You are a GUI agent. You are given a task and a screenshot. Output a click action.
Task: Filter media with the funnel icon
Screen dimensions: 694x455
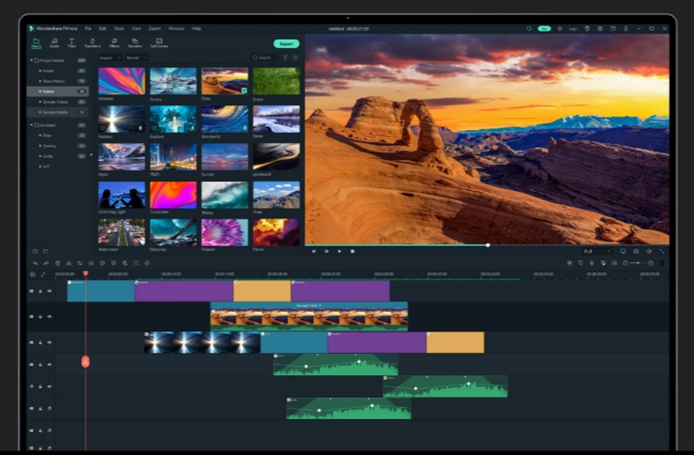click(284, 58)
